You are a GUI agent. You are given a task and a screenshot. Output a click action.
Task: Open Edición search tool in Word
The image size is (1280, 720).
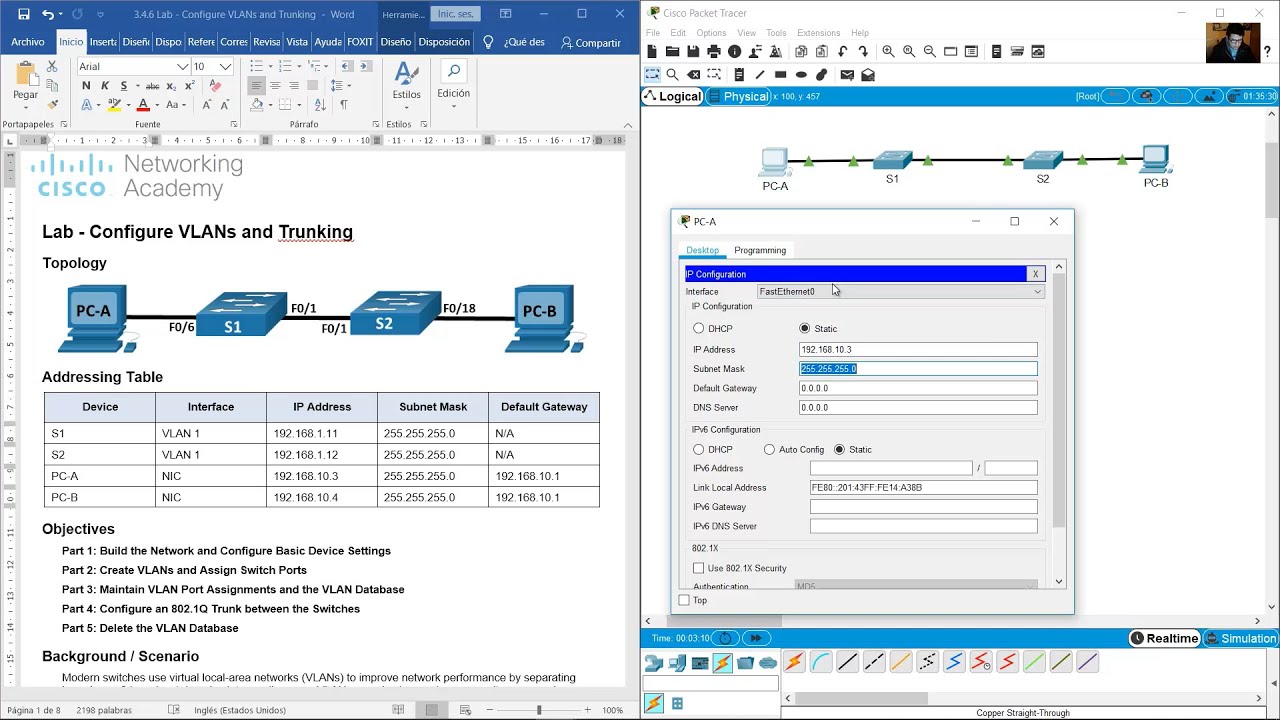tap(453, 80)
